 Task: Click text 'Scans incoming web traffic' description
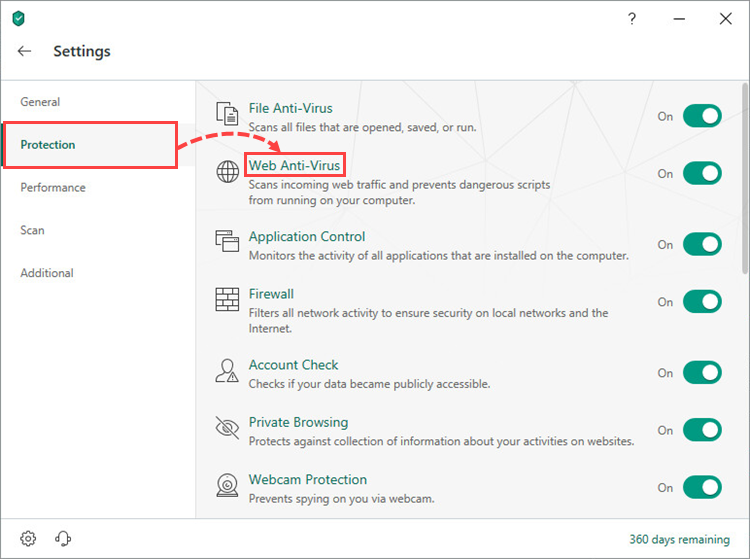point(399,192)
